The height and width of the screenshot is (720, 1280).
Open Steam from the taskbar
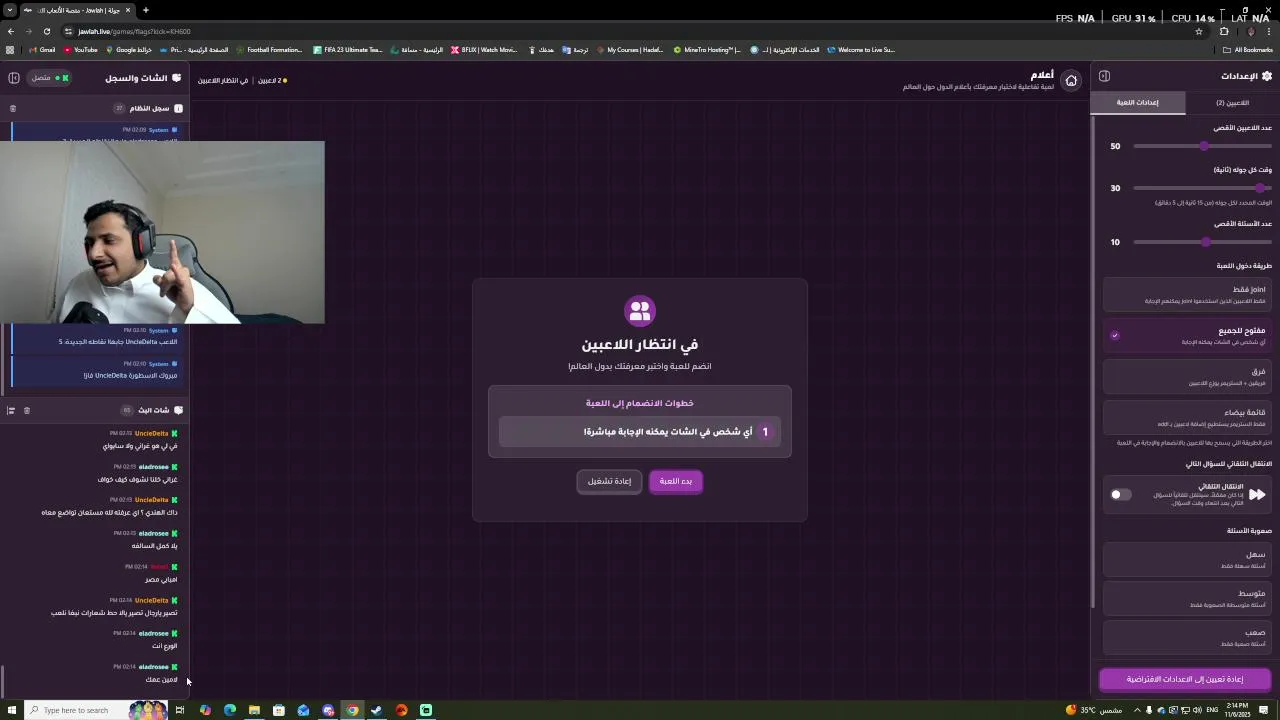click(377, 710)
